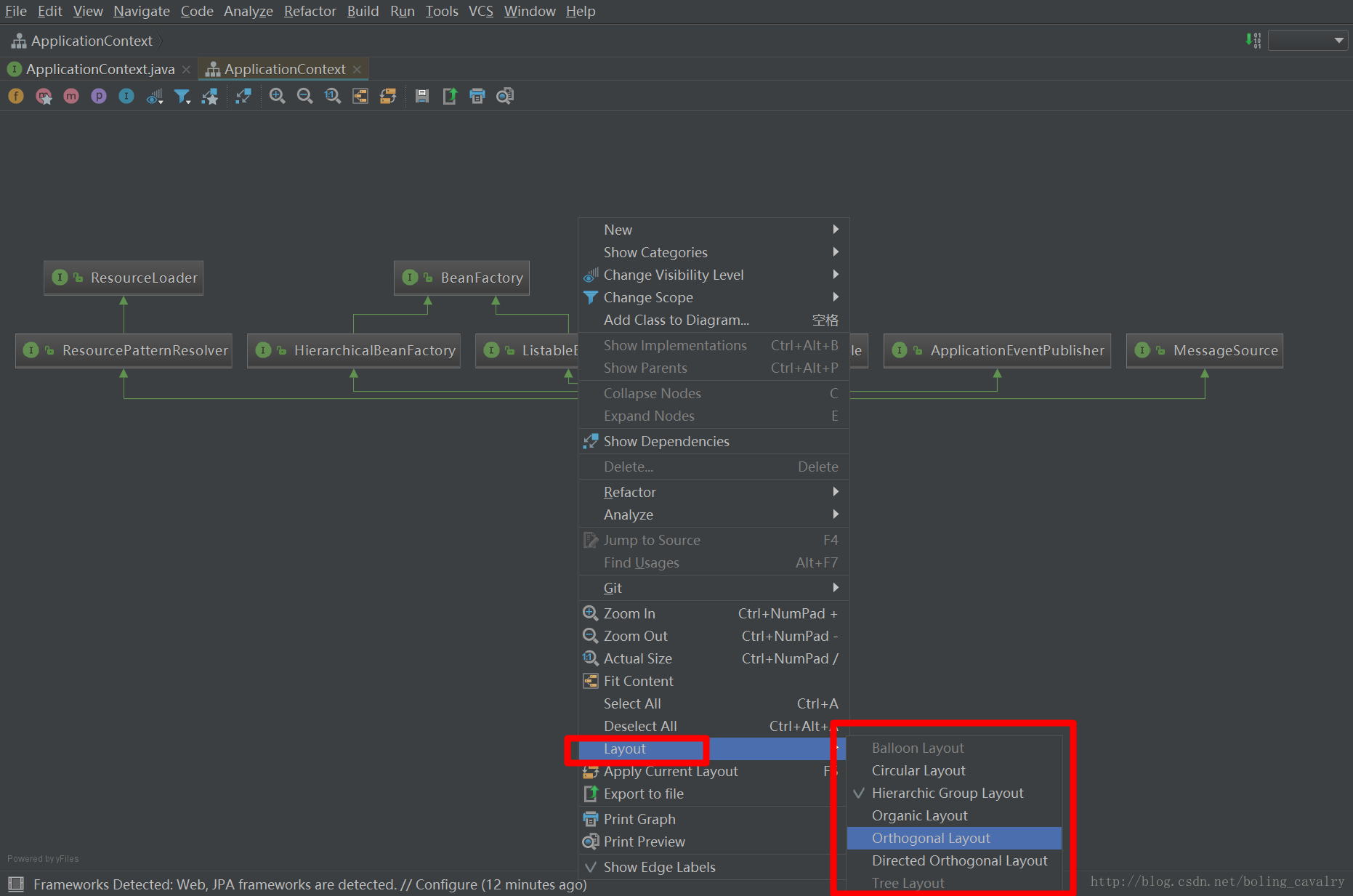Expand the Analyze submenu in context menu
This screenshot has height=896, width=1353.
pos(714,514)
